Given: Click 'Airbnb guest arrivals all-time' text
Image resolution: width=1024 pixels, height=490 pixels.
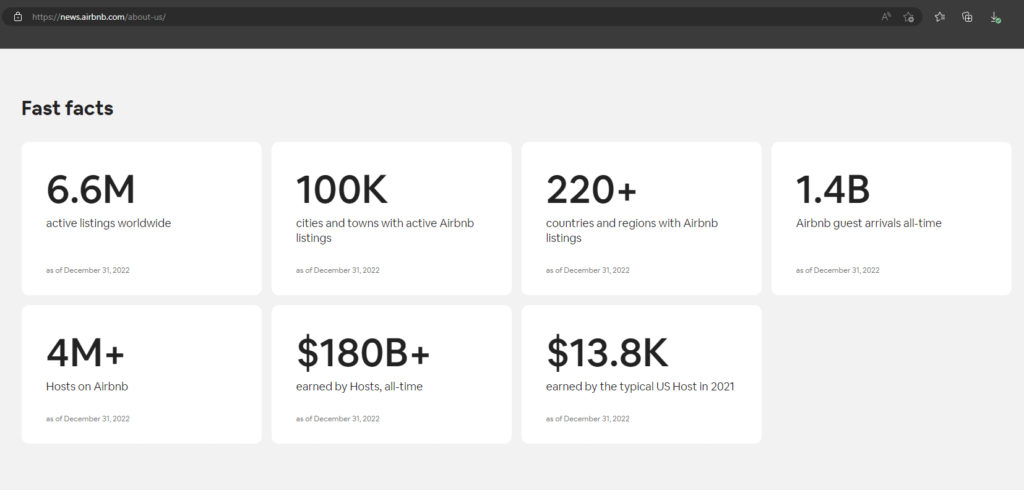Looking at the screenshot, I should pos(869,223).
